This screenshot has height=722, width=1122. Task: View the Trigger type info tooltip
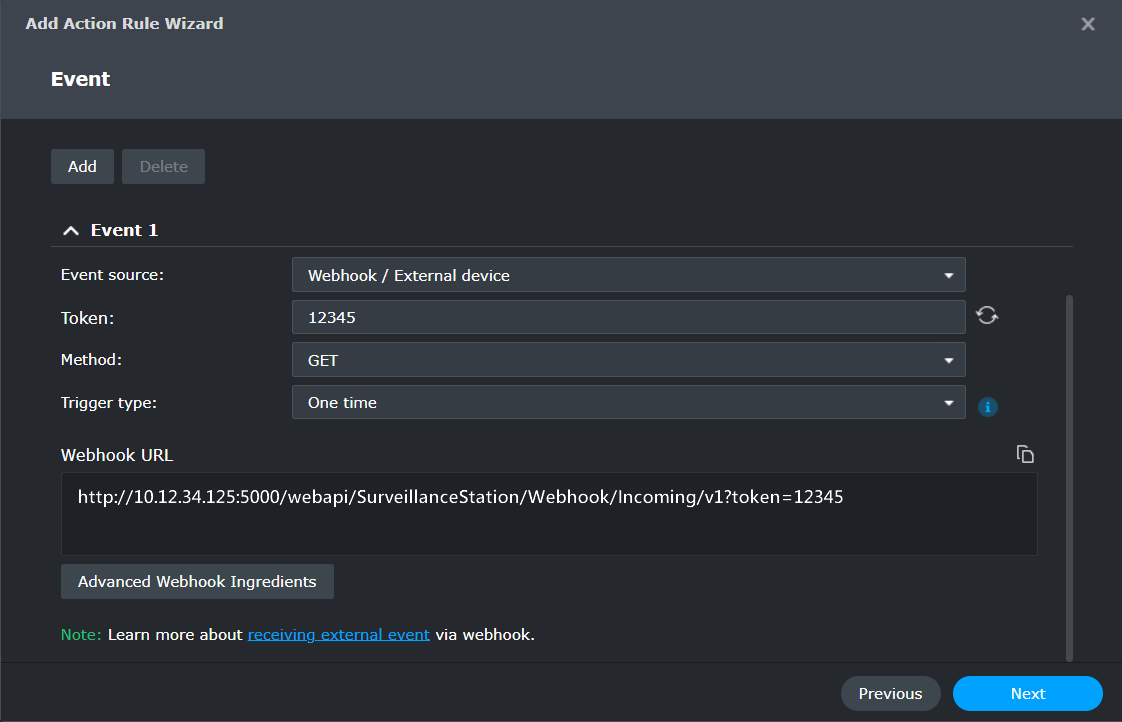coord(988,407)
